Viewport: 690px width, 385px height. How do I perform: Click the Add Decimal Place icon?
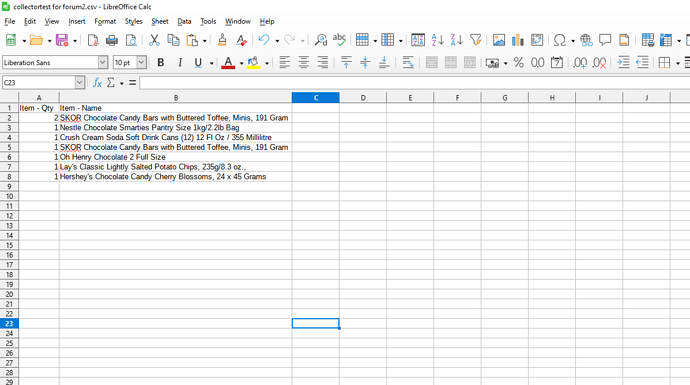580,62
